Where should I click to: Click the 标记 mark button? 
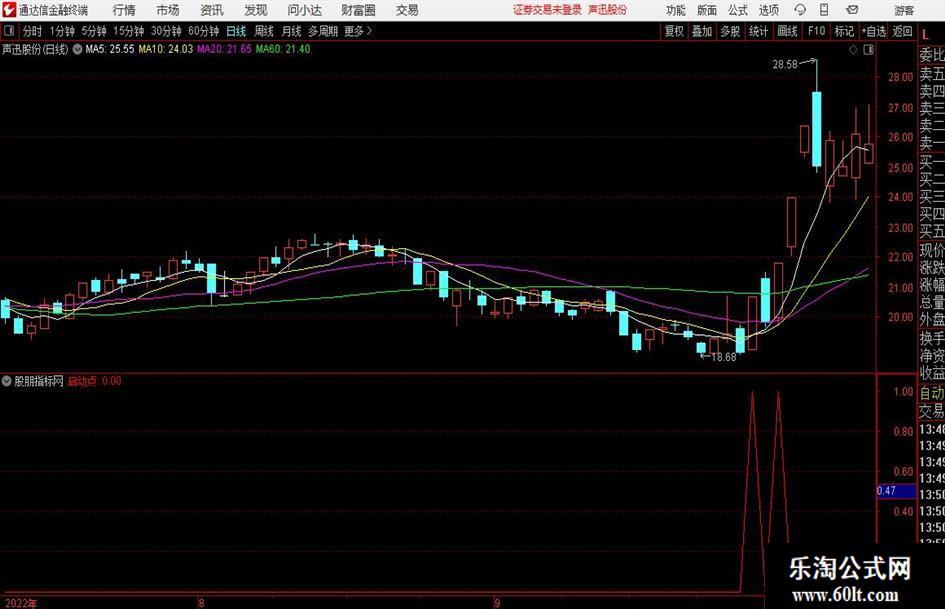click(844, 31)
